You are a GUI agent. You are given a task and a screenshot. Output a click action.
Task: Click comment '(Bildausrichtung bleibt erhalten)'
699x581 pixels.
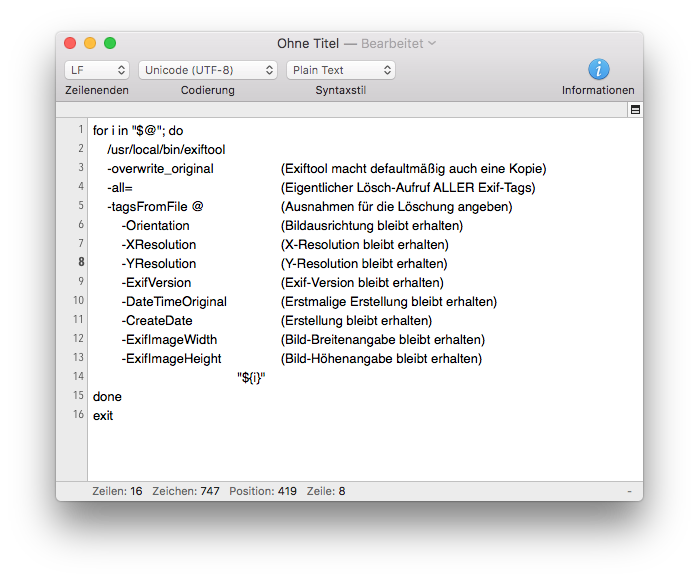point(372,226)
